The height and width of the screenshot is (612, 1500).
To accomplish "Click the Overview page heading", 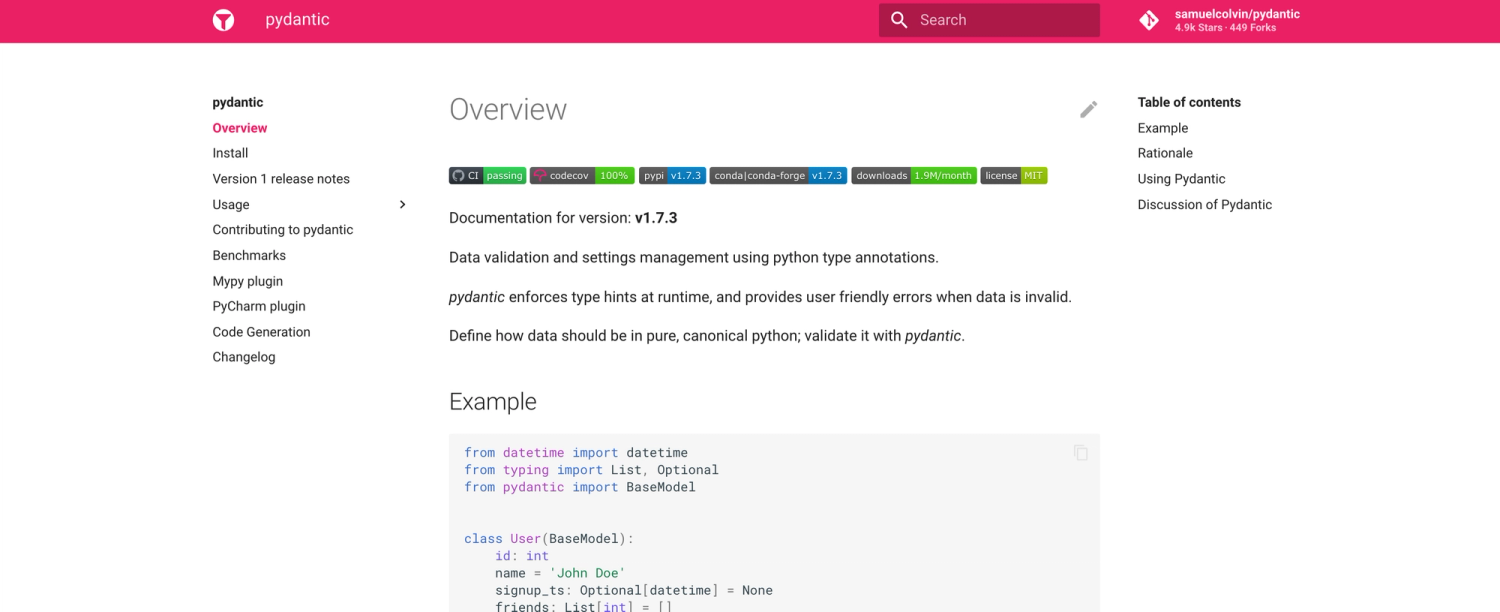I will 508,109.
